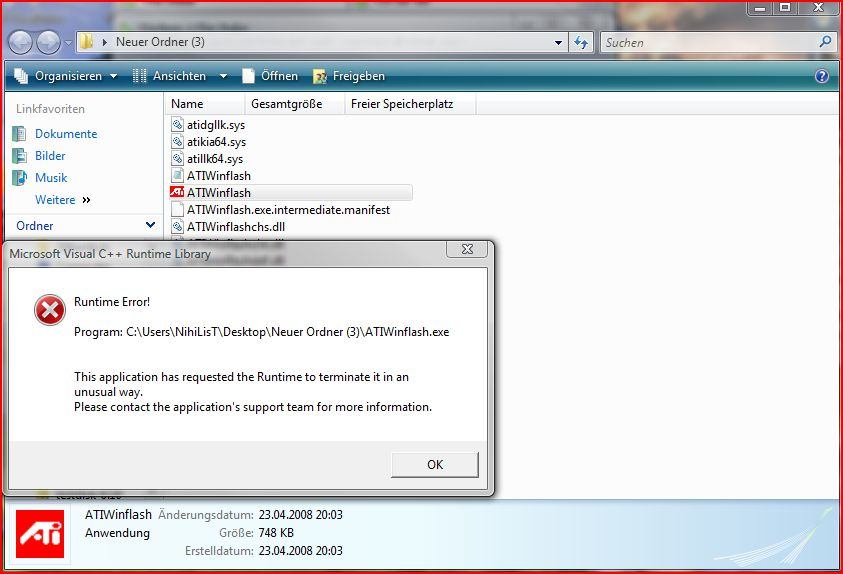Open recent pages dropdown beside Forward arrow
The height and width of the screenshot is (574, 843).
(68, 42)
